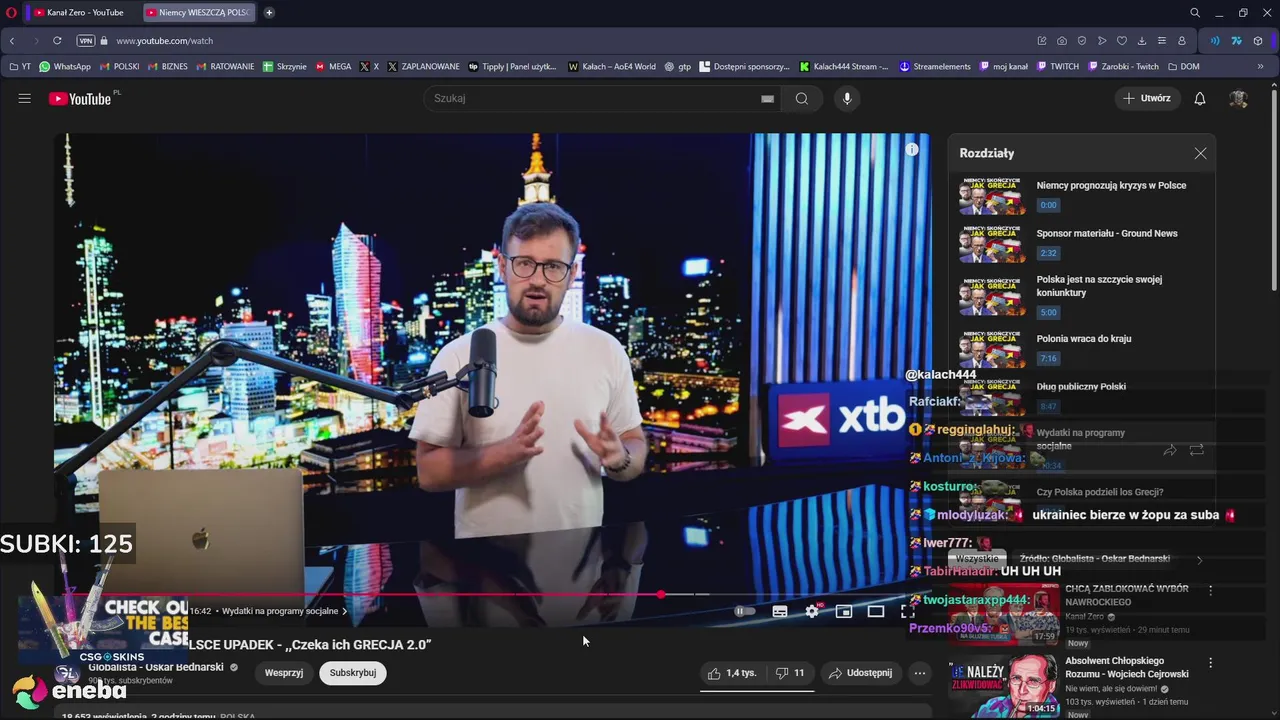1280x720 pixels.
Task: Open the WhatsApp bookmark
Action: point(65,67)
